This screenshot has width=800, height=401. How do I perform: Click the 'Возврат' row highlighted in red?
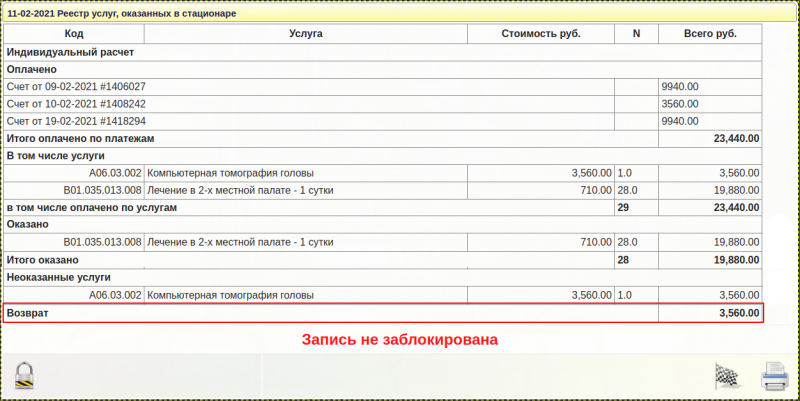[x=28, y=313]
